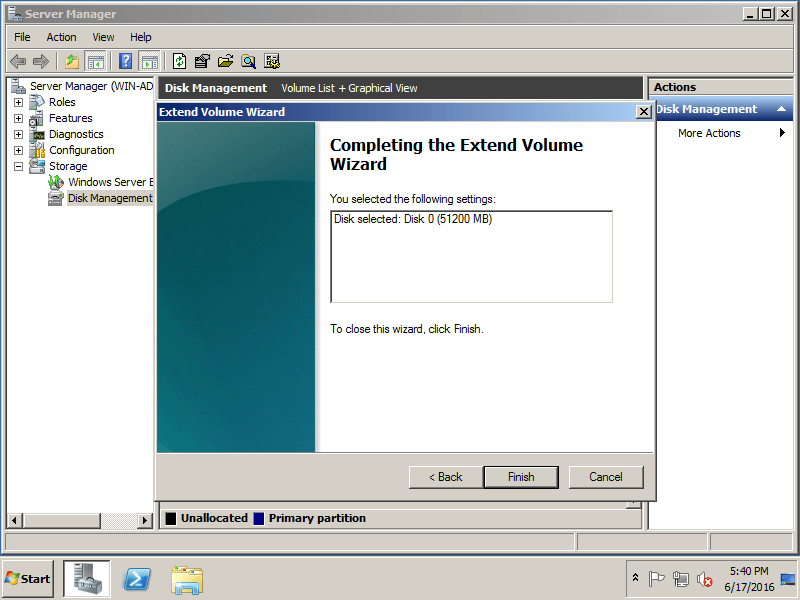Click the open folder toolbar icon
The width and height of the screenshot is (800, 600).
pos(226,62)
